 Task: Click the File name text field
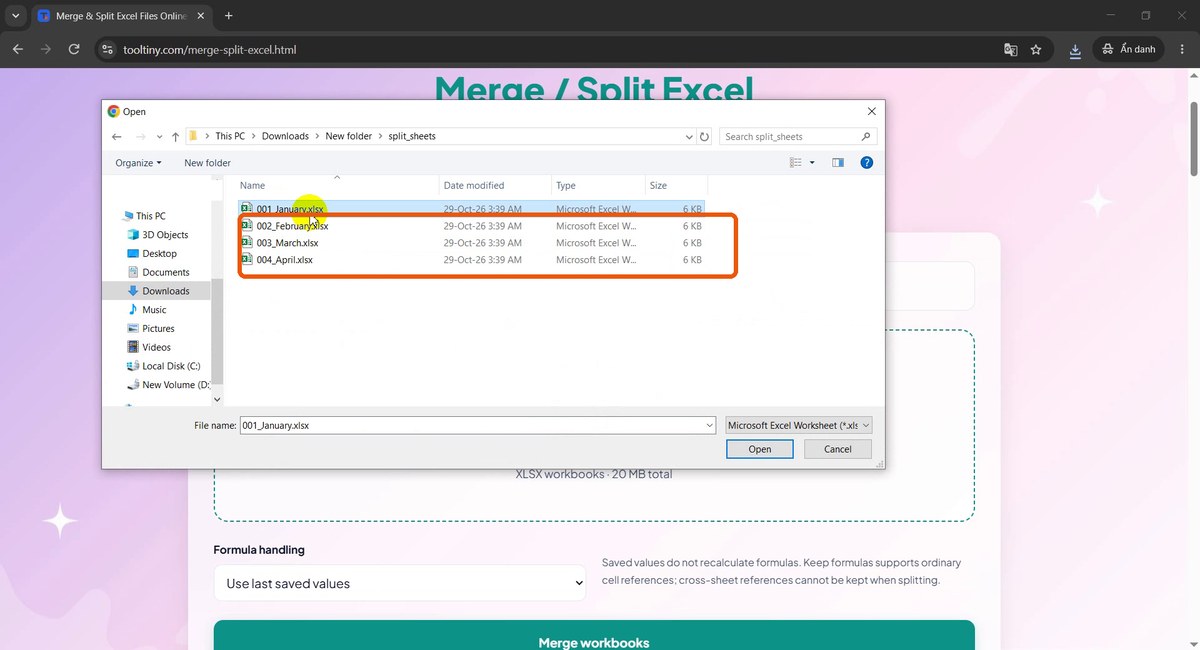pyautogui.click(x=471, y=425)
